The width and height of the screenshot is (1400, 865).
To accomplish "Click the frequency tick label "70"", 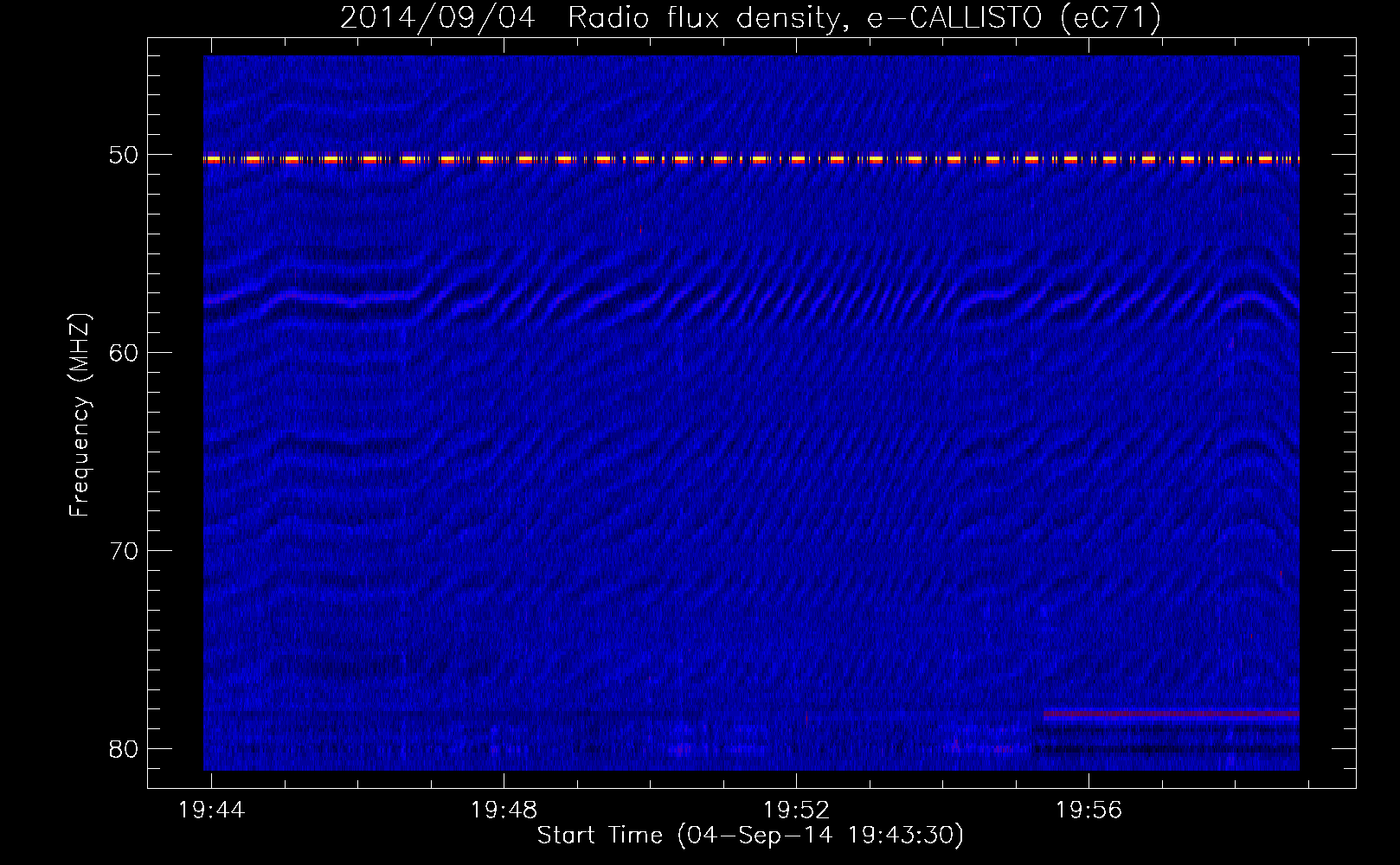I will click(x=124, y=551).
